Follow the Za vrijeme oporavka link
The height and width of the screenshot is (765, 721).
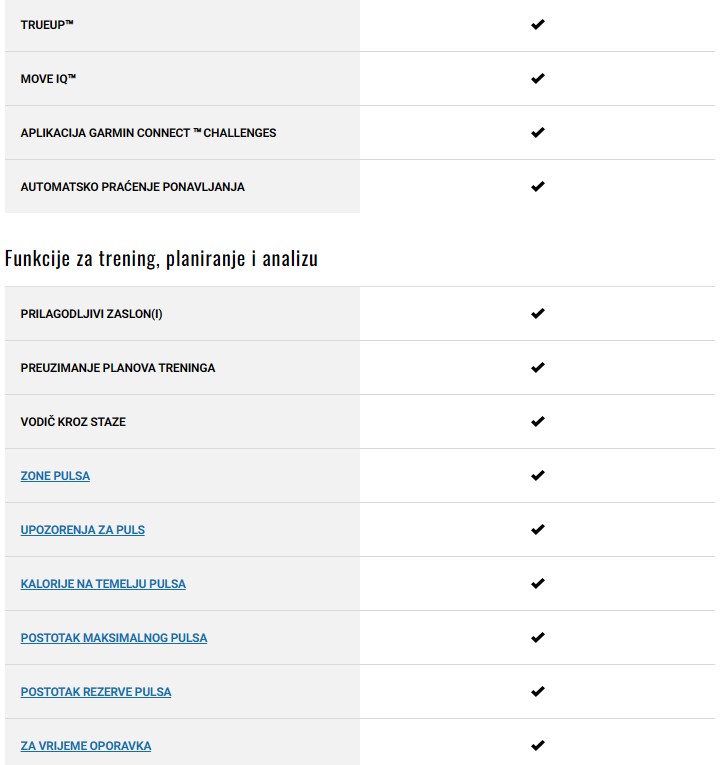(86, 746)
